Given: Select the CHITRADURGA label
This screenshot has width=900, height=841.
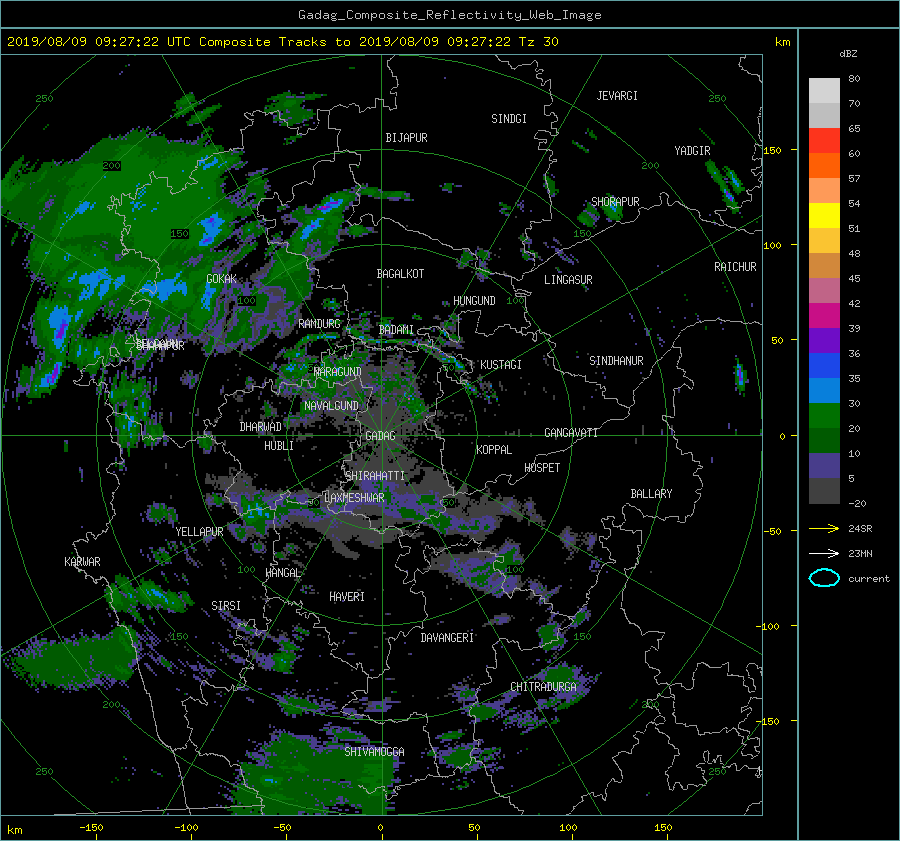Looking at the screenshot, I should tap(543, 687).
